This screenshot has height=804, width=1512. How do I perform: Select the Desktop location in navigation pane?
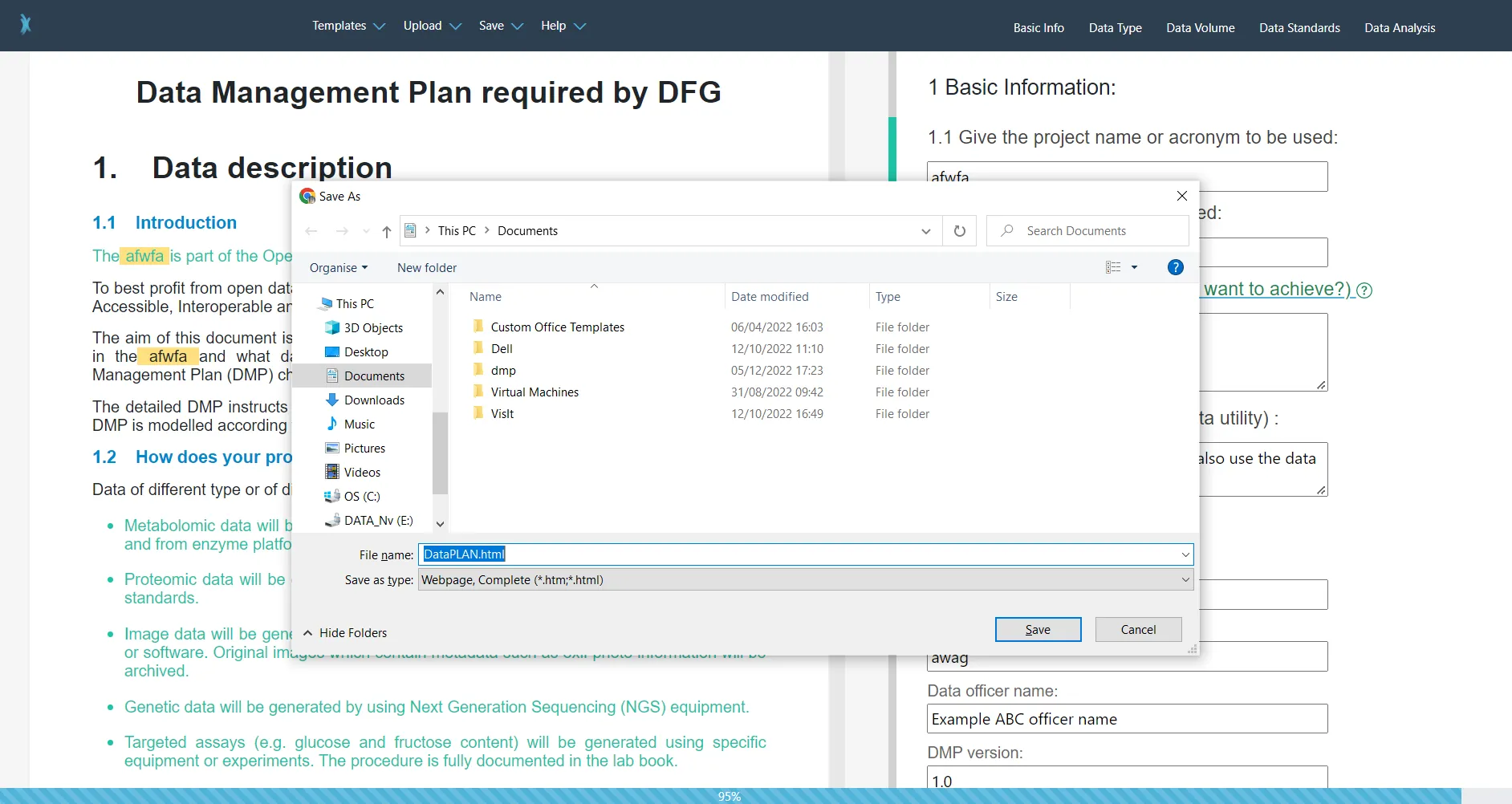point(365,352)
